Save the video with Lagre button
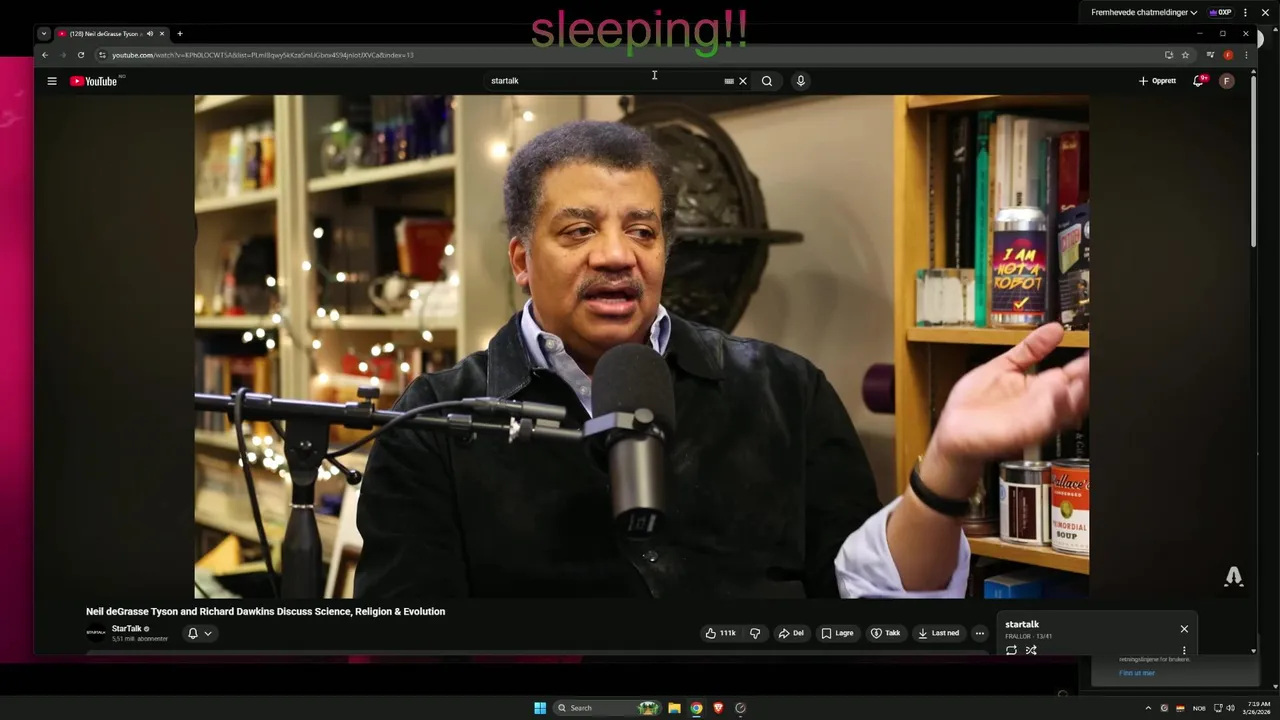Image resolution: width=1280 pixels, height=720 pixels. [x=837, y=633]
